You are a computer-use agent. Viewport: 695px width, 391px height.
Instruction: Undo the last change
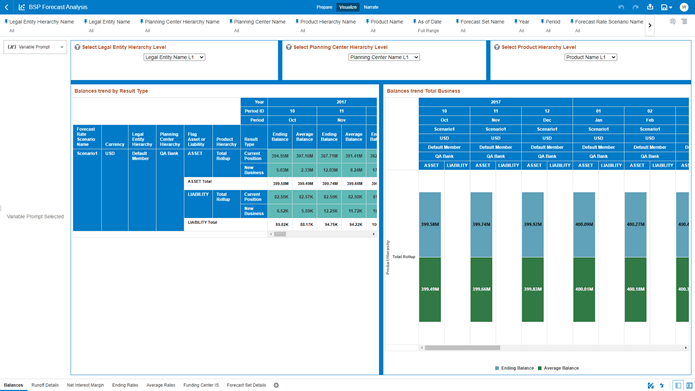621,7
